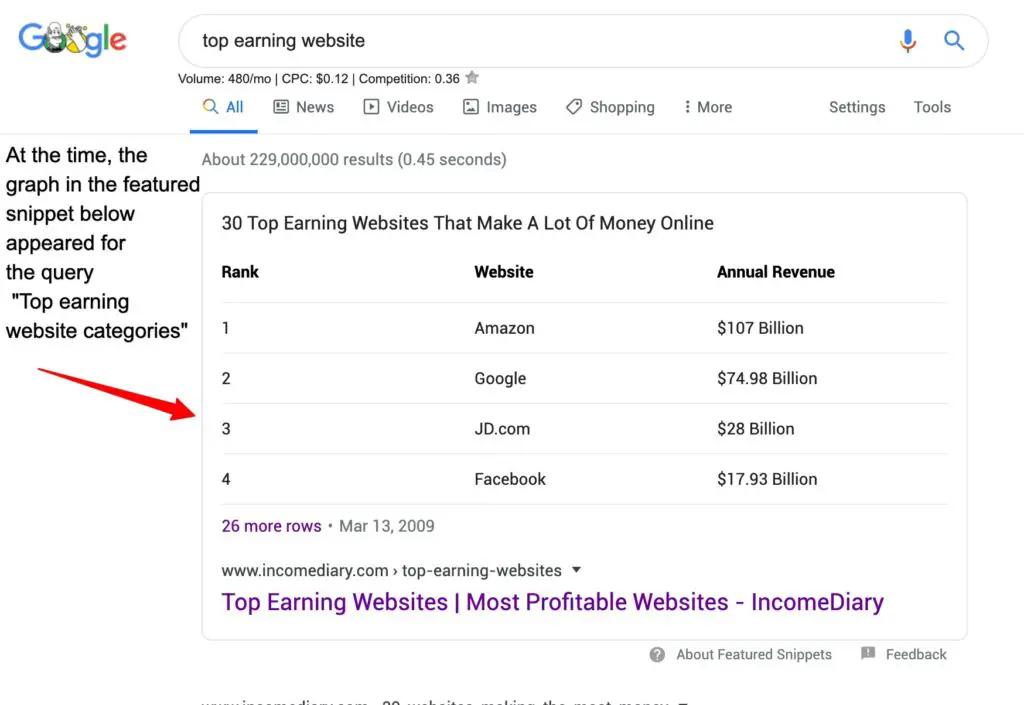Click the blue search magnifier icon

point(954,40)
